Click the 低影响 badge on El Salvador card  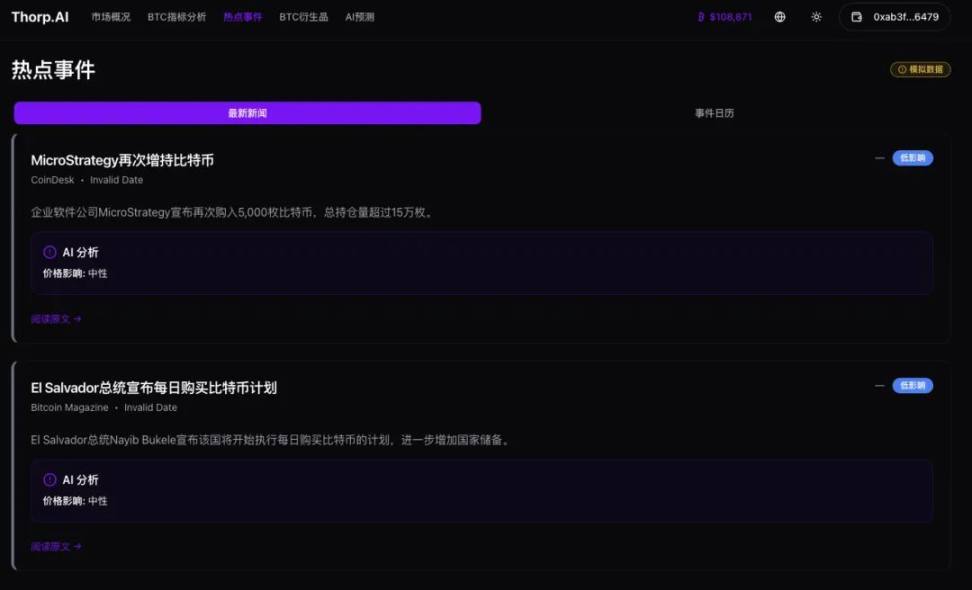tap(912, 385)
